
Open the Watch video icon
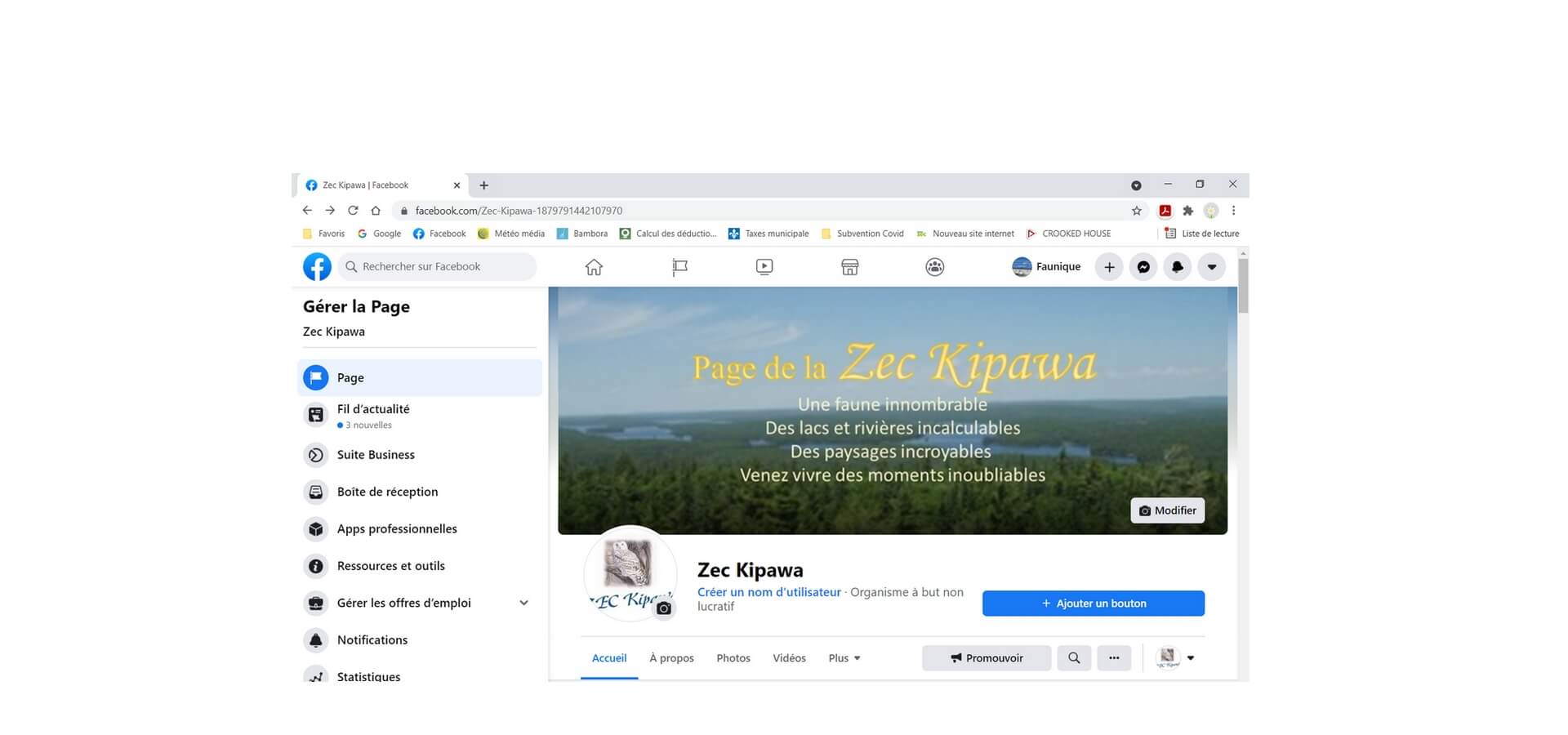pyautogui.click(x=764, y=267)
